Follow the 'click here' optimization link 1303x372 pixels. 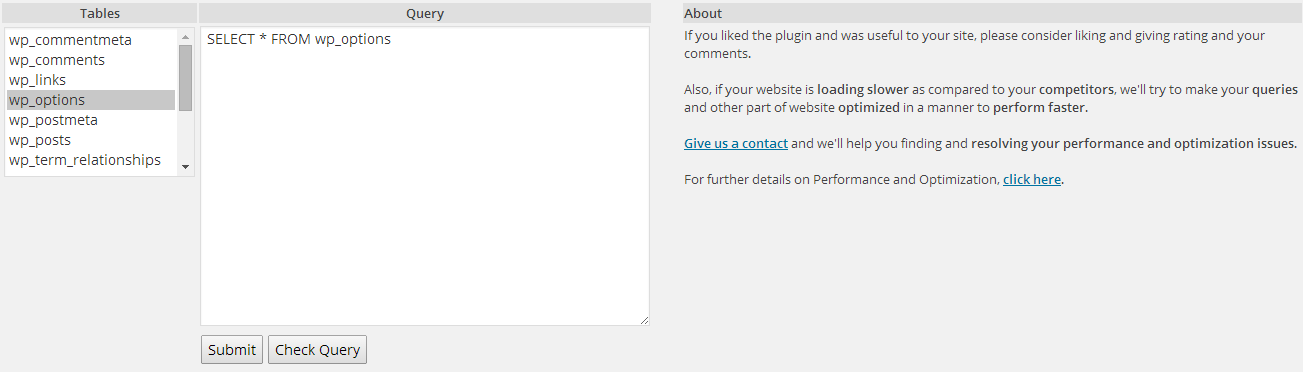click(x=1032, y=180)
